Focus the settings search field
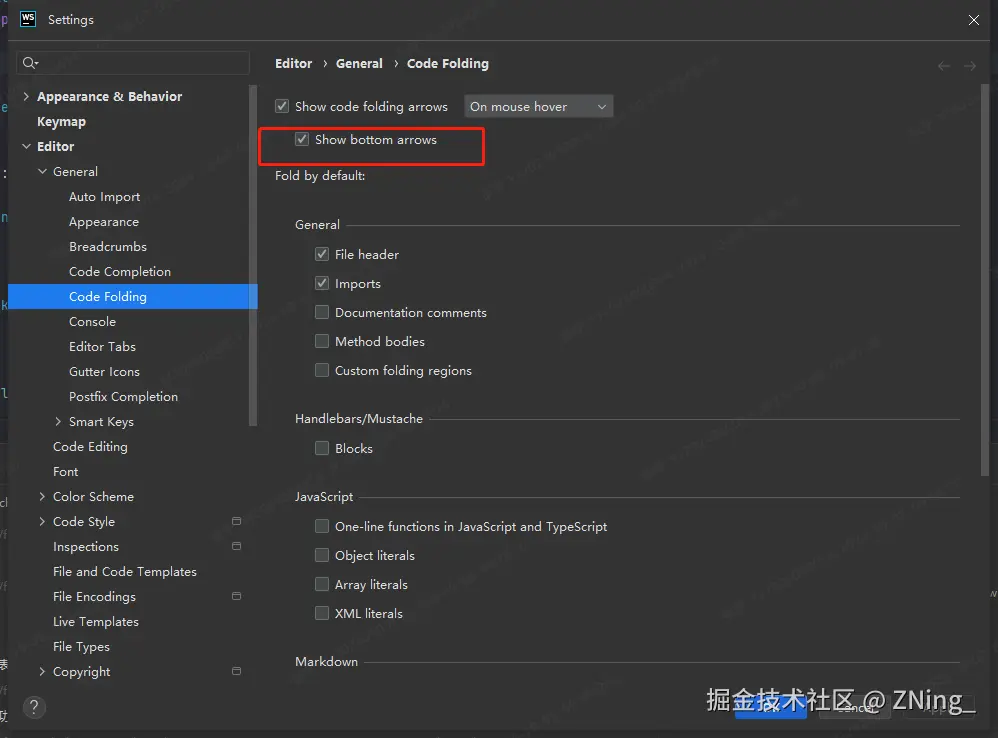 132,62
